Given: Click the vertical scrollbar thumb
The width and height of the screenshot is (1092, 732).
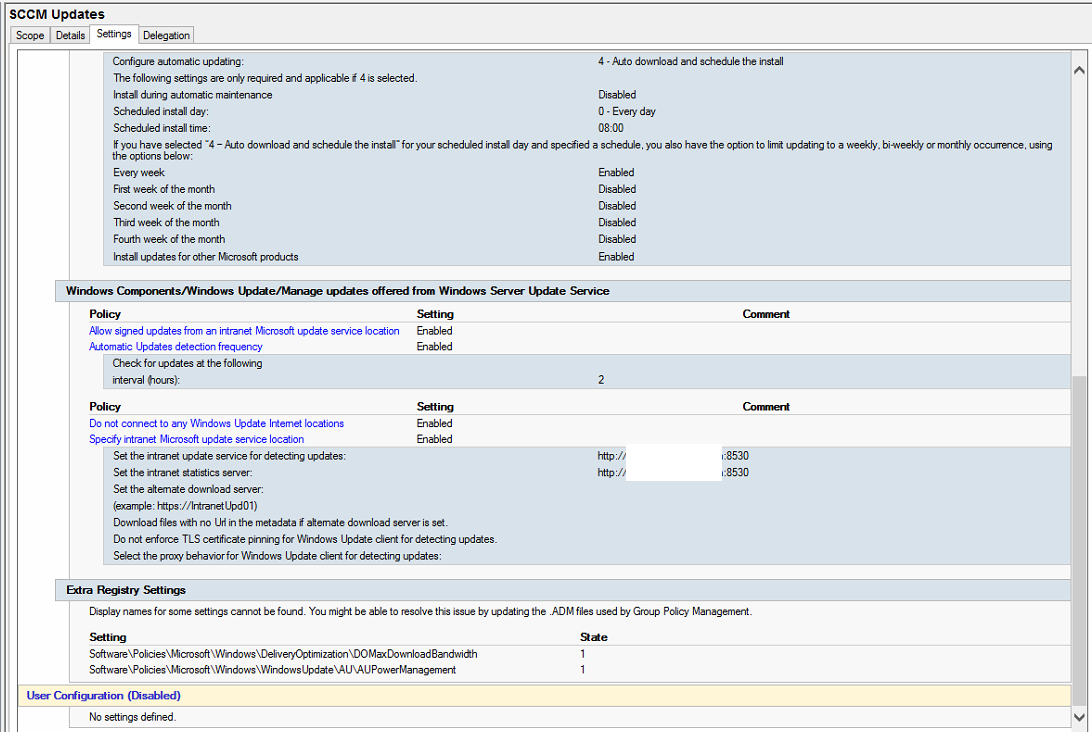Looking at the screenshot, I should tap(1079, 540).
